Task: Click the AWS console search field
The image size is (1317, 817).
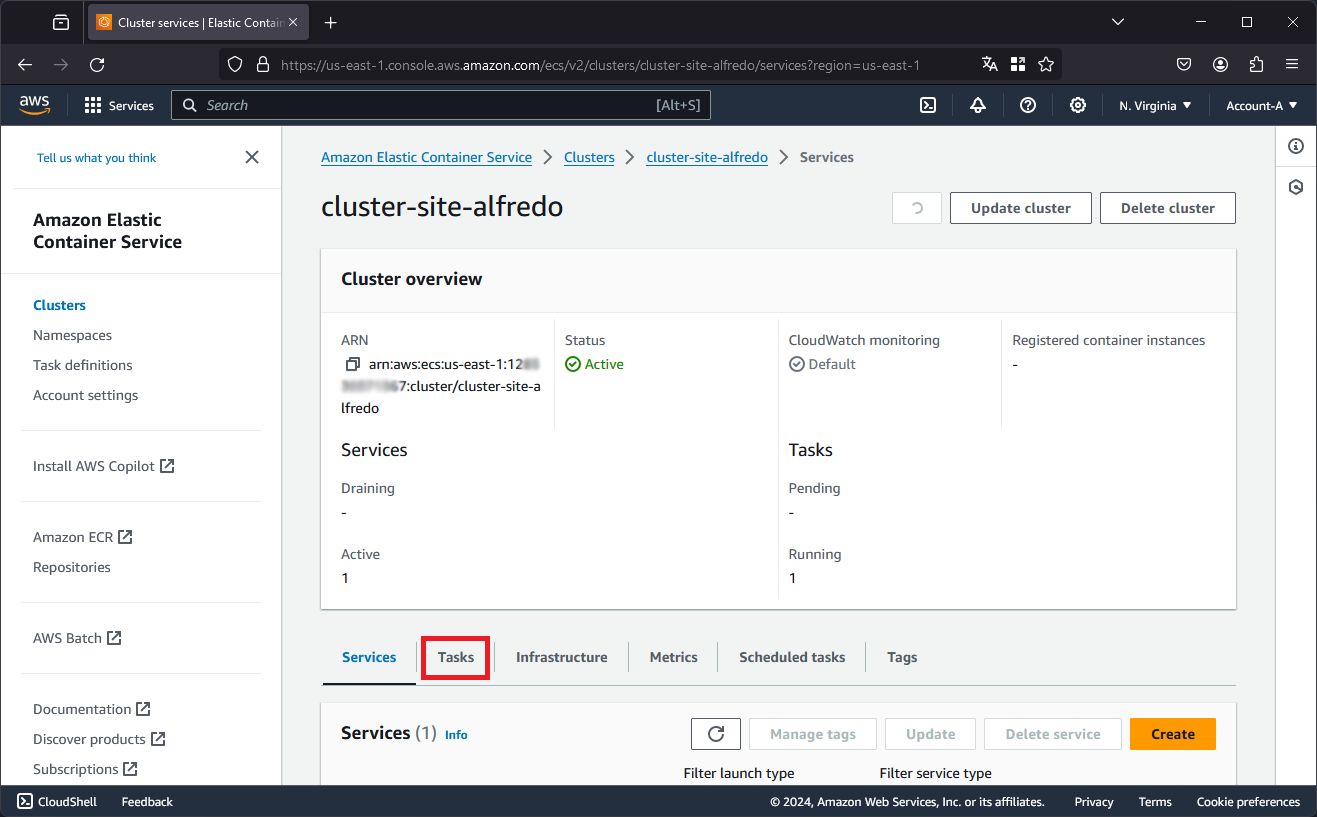Action: (441, 105)
